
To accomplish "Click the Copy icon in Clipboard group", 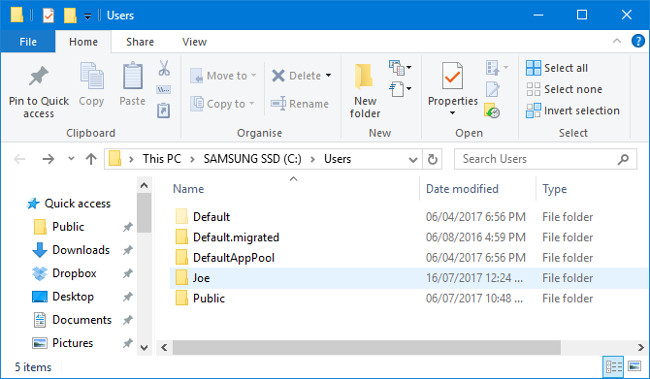I will coord(92,75).
